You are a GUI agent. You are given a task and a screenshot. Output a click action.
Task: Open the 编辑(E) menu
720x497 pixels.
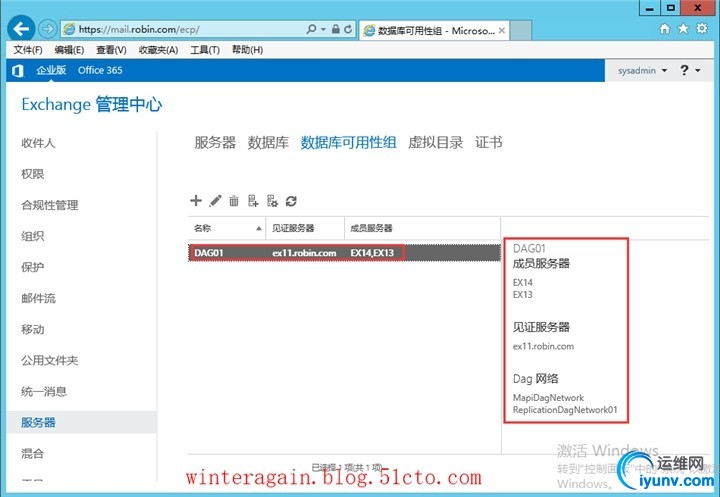pyautogui.click(x=69, y=50)
